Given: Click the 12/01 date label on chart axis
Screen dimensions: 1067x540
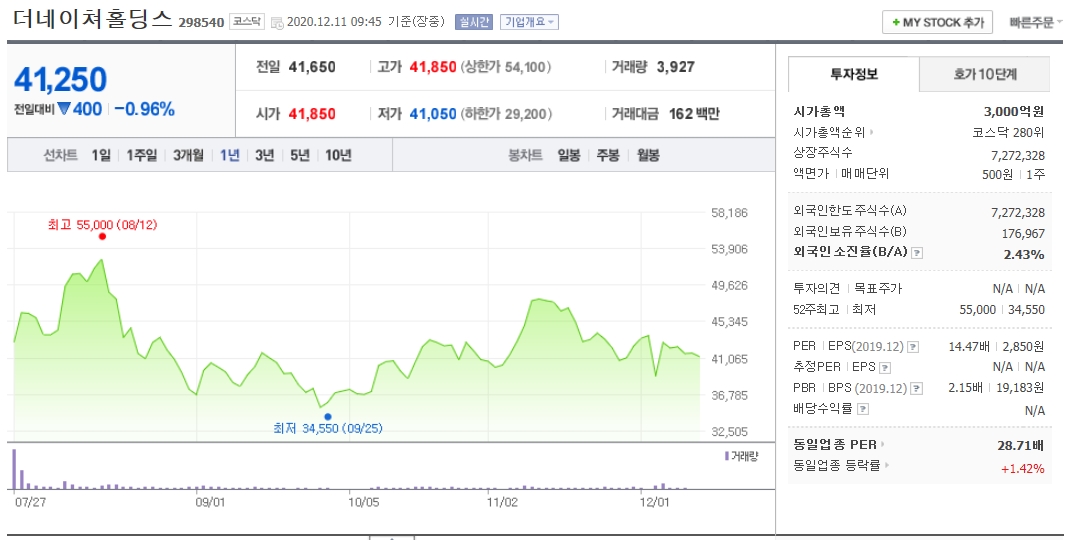Looking at the screenshot, I should coord(655,502).
